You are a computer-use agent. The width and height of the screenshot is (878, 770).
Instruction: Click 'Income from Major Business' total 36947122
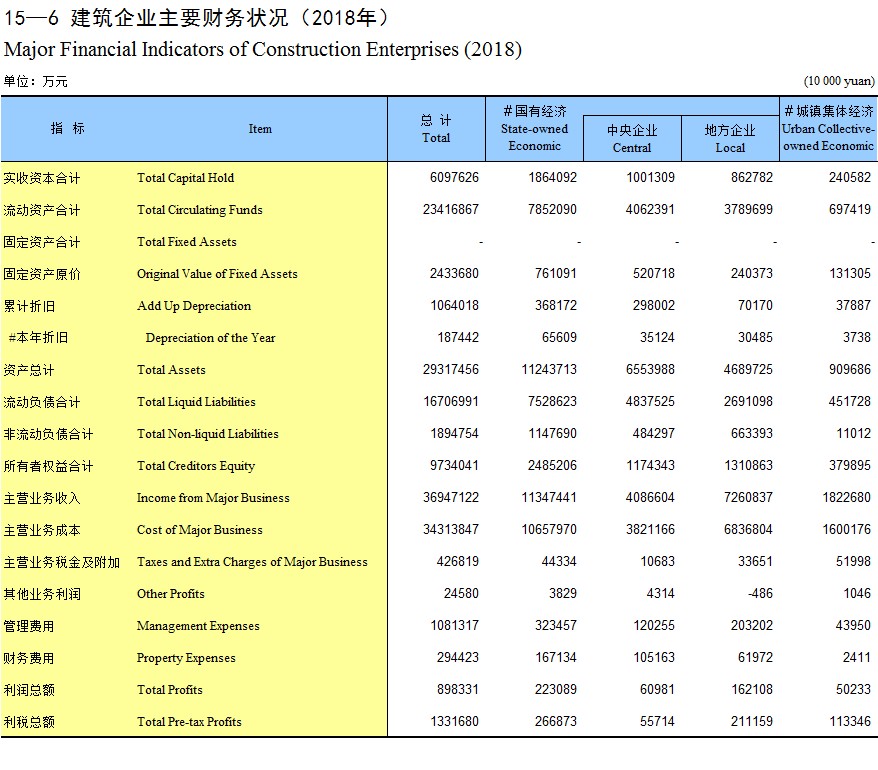pyautogui.click(x=450, y=498)
